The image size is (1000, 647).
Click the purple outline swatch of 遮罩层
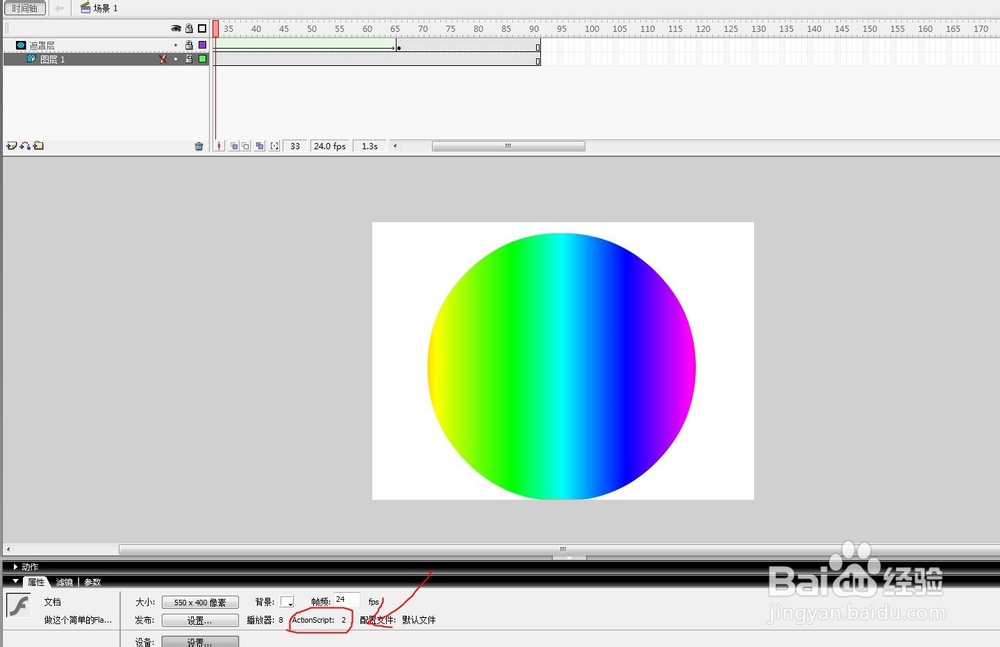202,45
